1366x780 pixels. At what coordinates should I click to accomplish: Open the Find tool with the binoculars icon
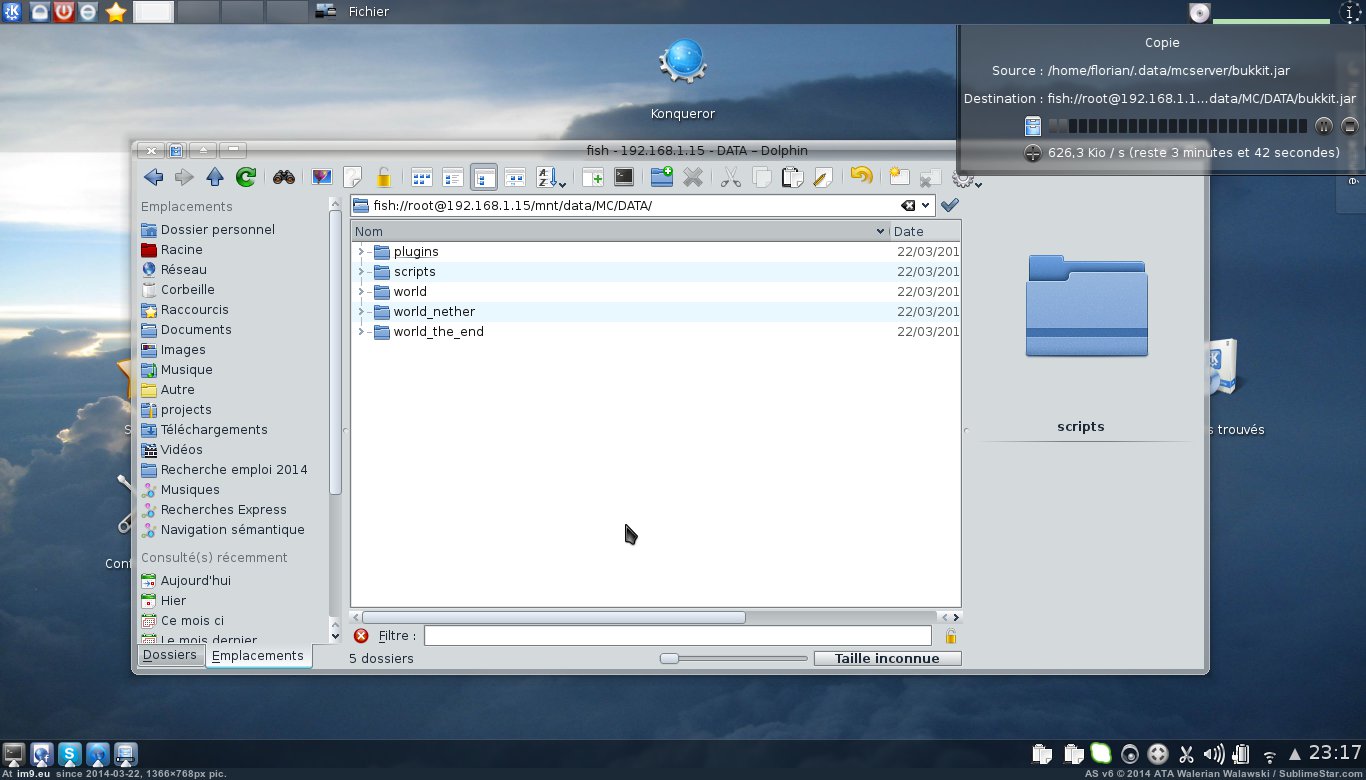tap(284, 177)
